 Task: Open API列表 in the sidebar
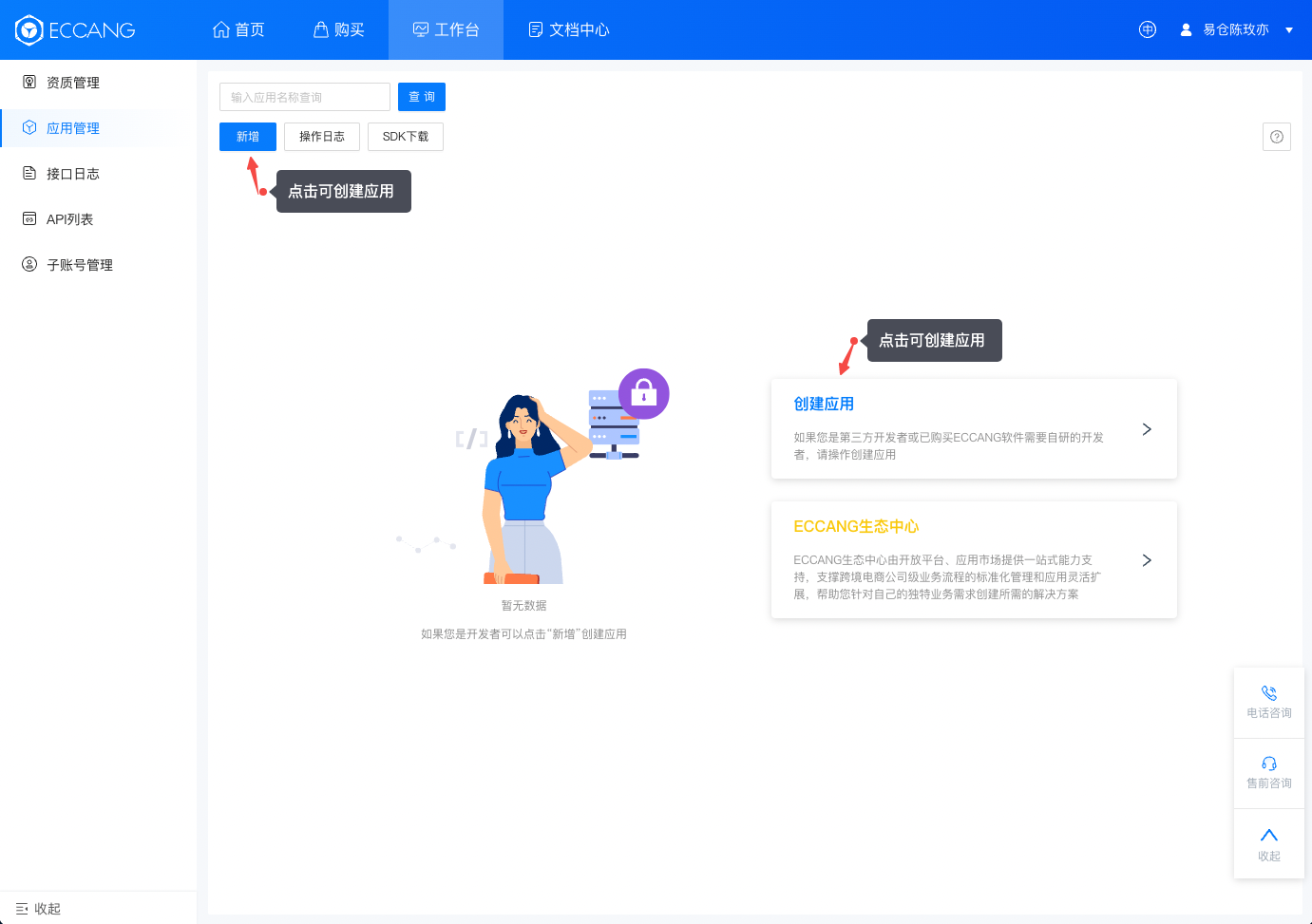[x=98, y=219]
